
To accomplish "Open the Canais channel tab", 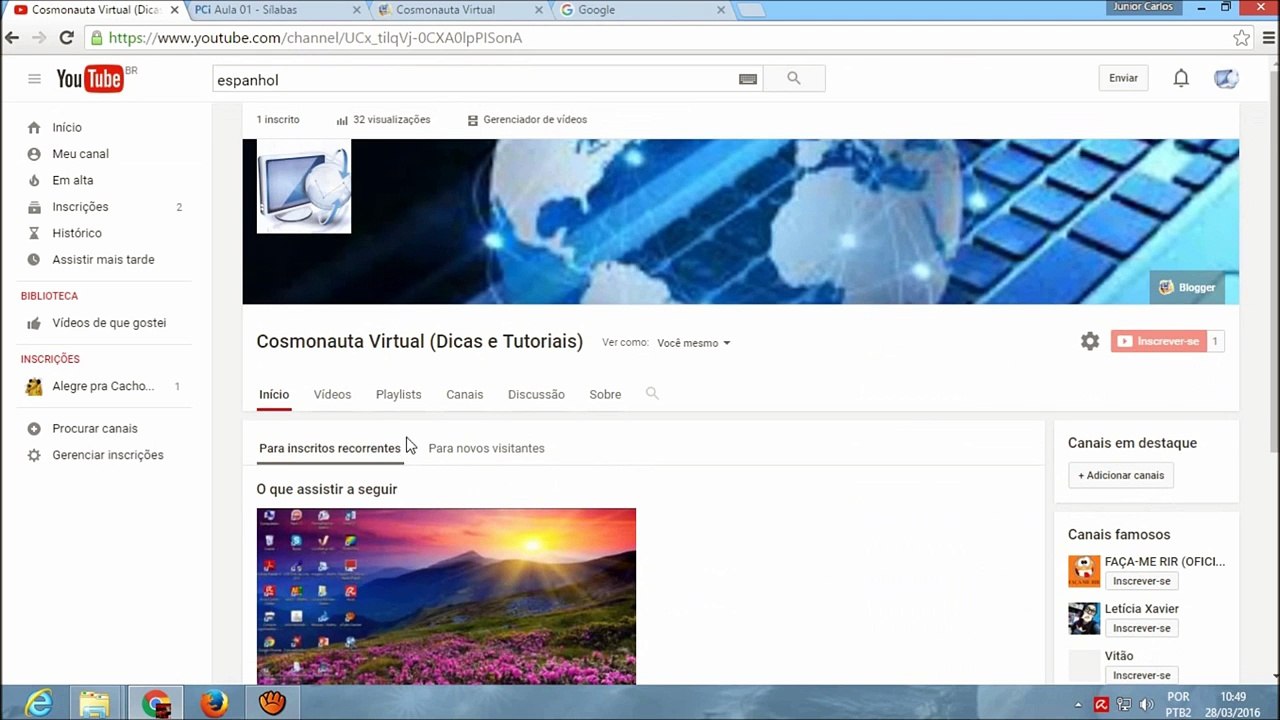I will coord(464,395).
